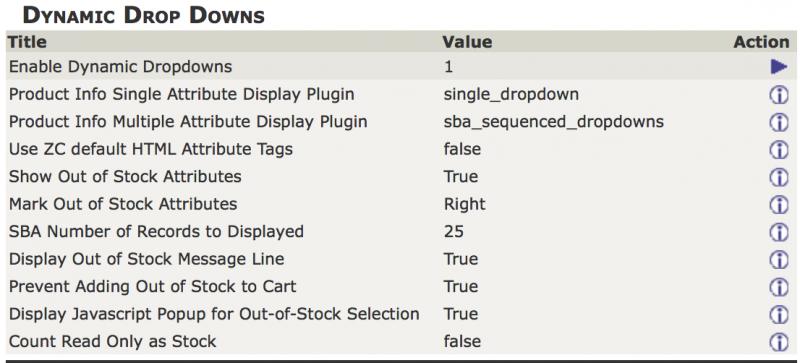The height and width of the screenshot is (363, 800).
Task: Select Product Info Single Attribute Display Plugin row
Action: point(400,94)
